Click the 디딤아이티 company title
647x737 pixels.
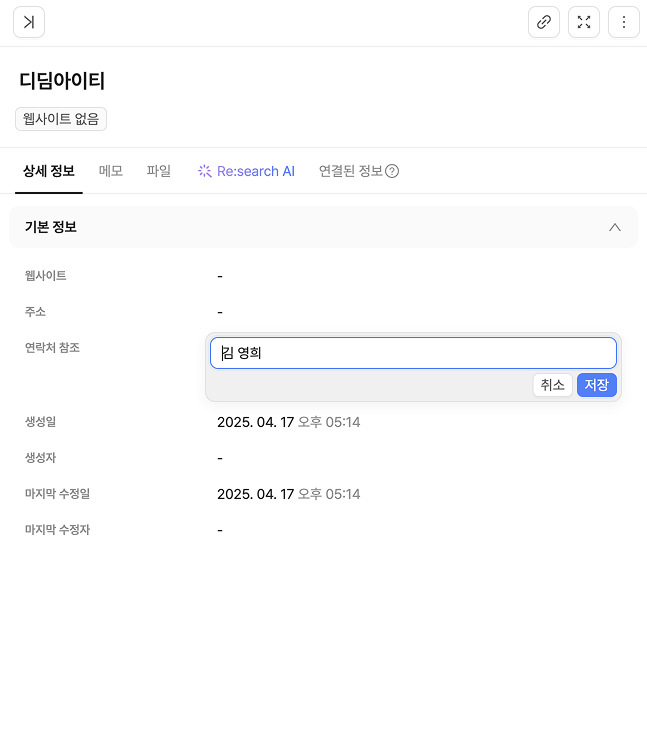[62, 81]
